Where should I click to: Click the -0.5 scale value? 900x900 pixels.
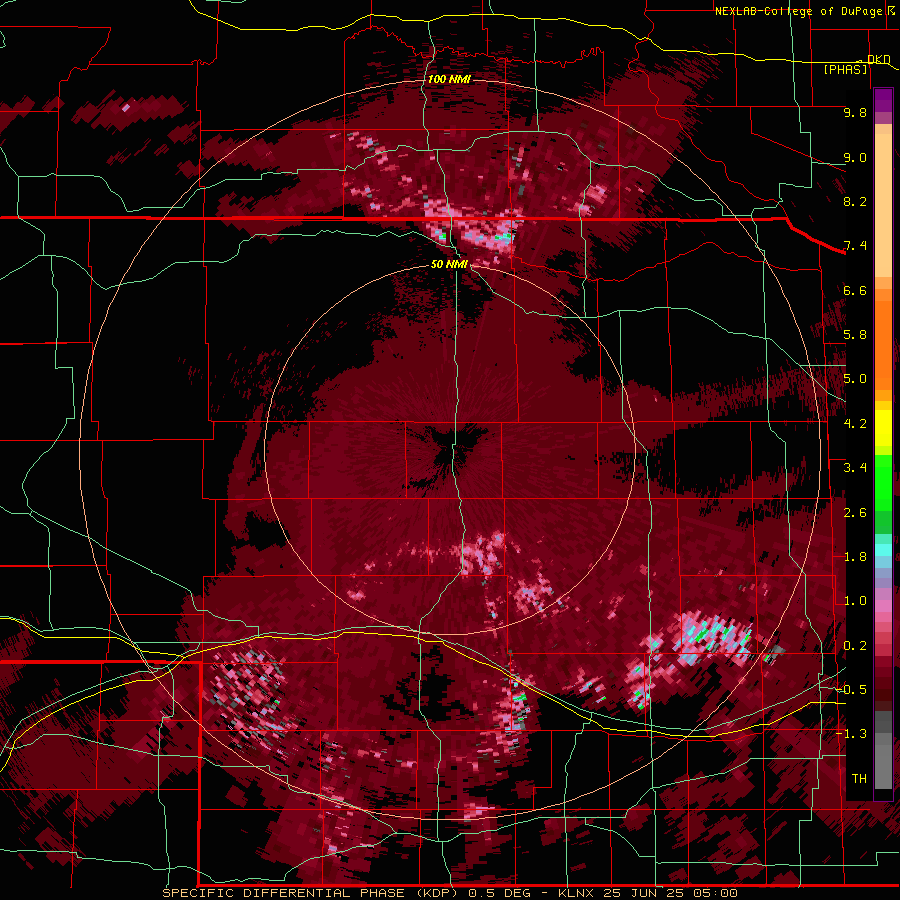coord(852,690)
